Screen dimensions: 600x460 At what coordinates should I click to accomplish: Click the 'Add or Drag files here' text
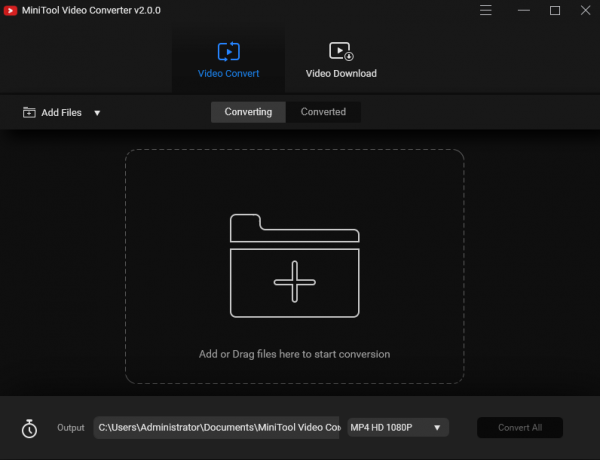[x=294, y=354]
